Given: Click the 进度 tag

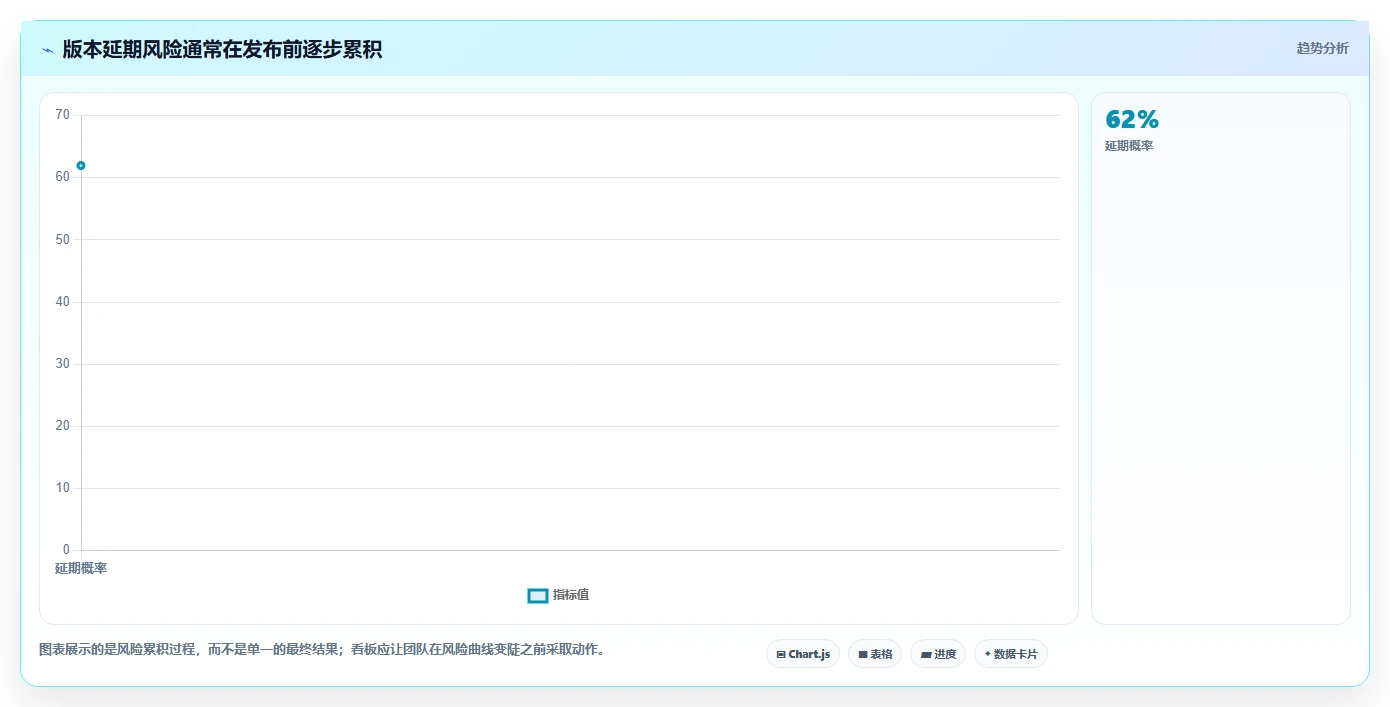Looking at the screenshot, I should pos(938,654).
